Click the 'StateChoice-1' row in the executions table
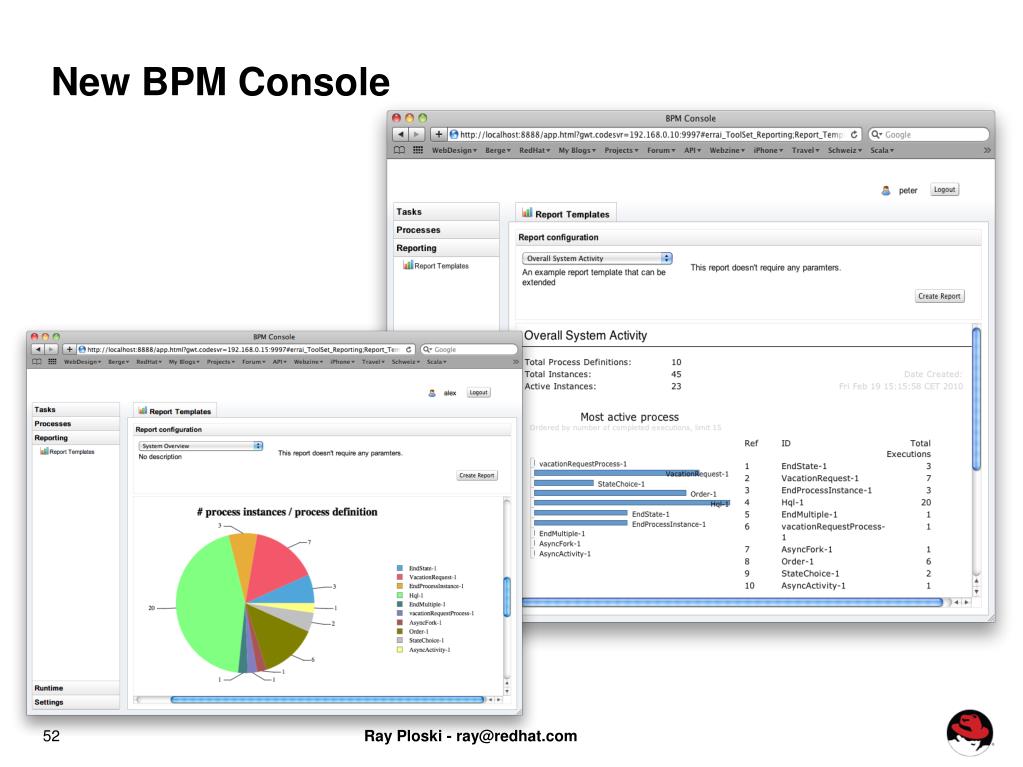Image resolution: width=1023 pixels, height=767 pixels. (x=838, y=574)
